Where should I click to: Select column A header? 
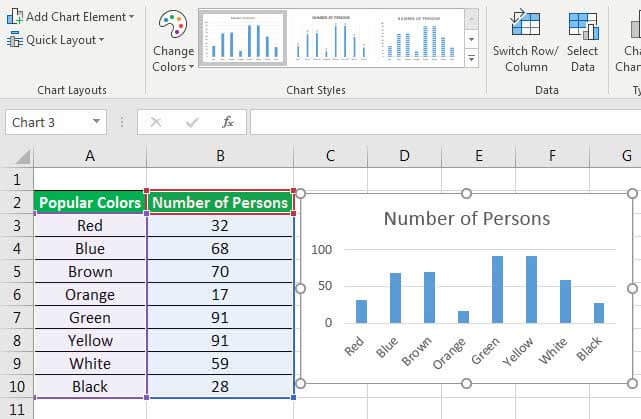click(x=90, y=156)
